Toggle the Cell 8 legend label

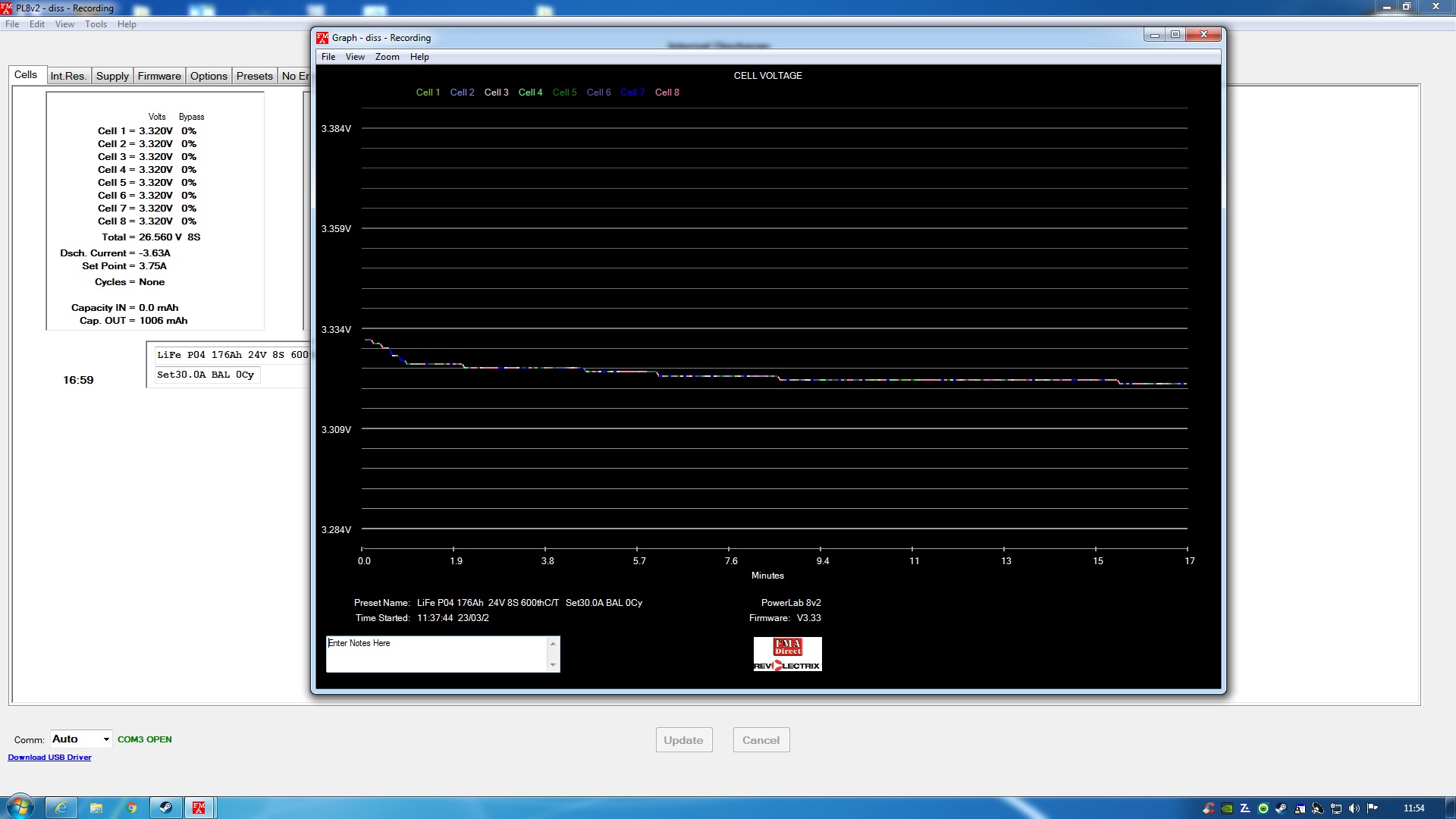coord(667,93)
